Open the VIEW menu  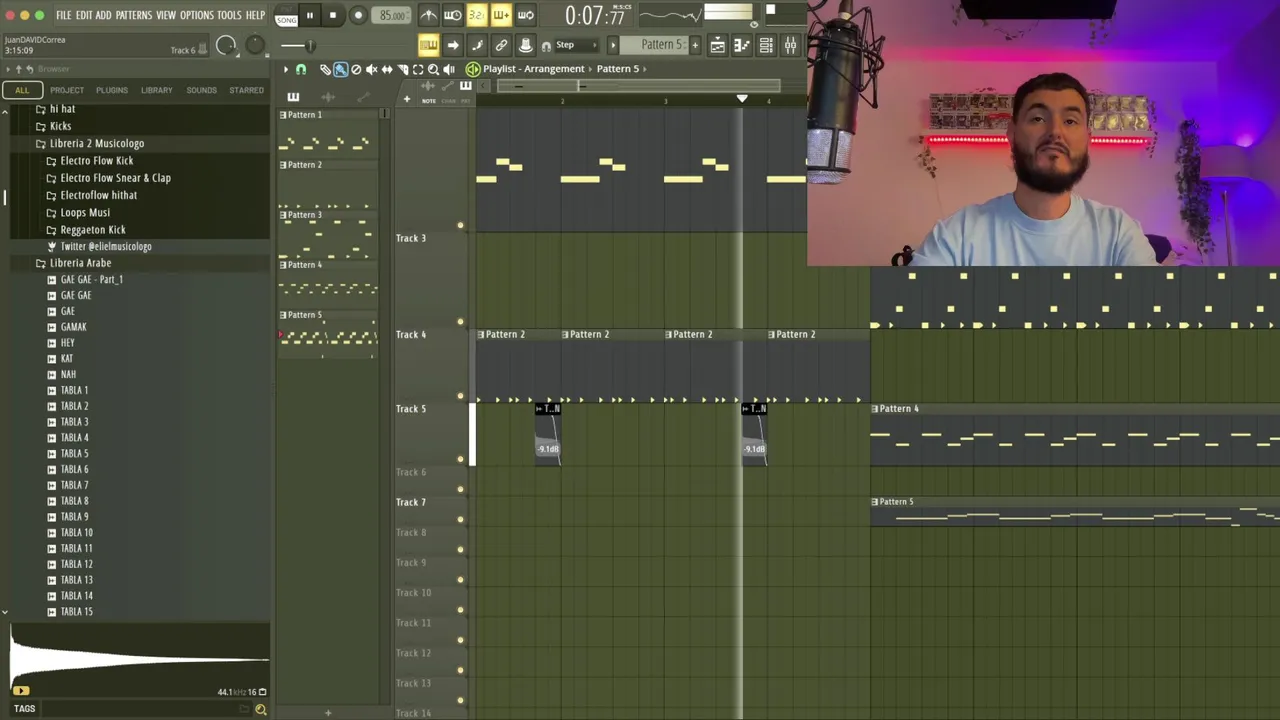[166, 15]
